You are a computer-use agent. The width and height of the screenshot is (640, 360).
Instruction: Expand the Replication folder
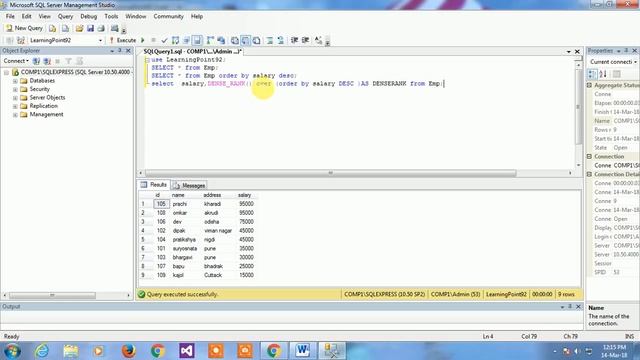click(15, 106)
